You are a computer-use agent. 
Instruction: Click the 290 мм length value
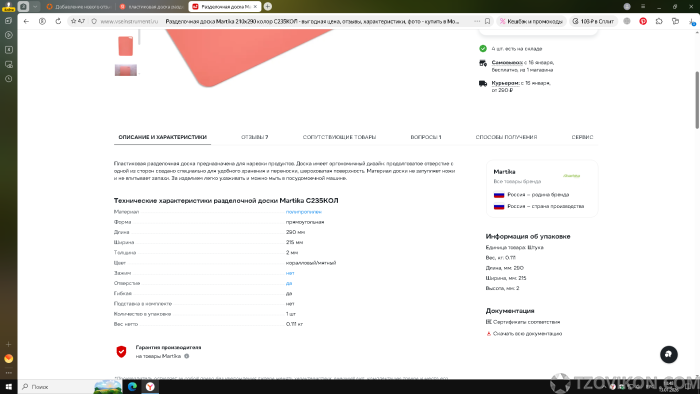(295, 232)
